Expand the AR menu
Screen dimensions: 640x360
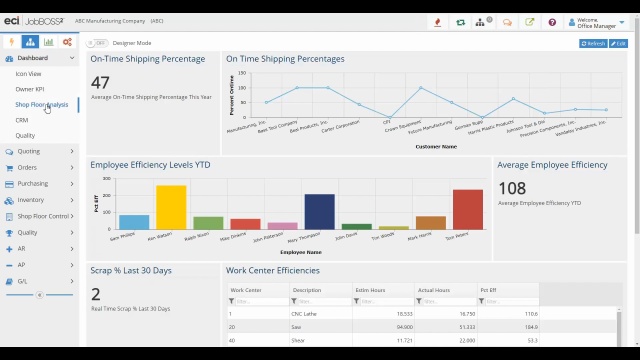[x=72, y=249]
